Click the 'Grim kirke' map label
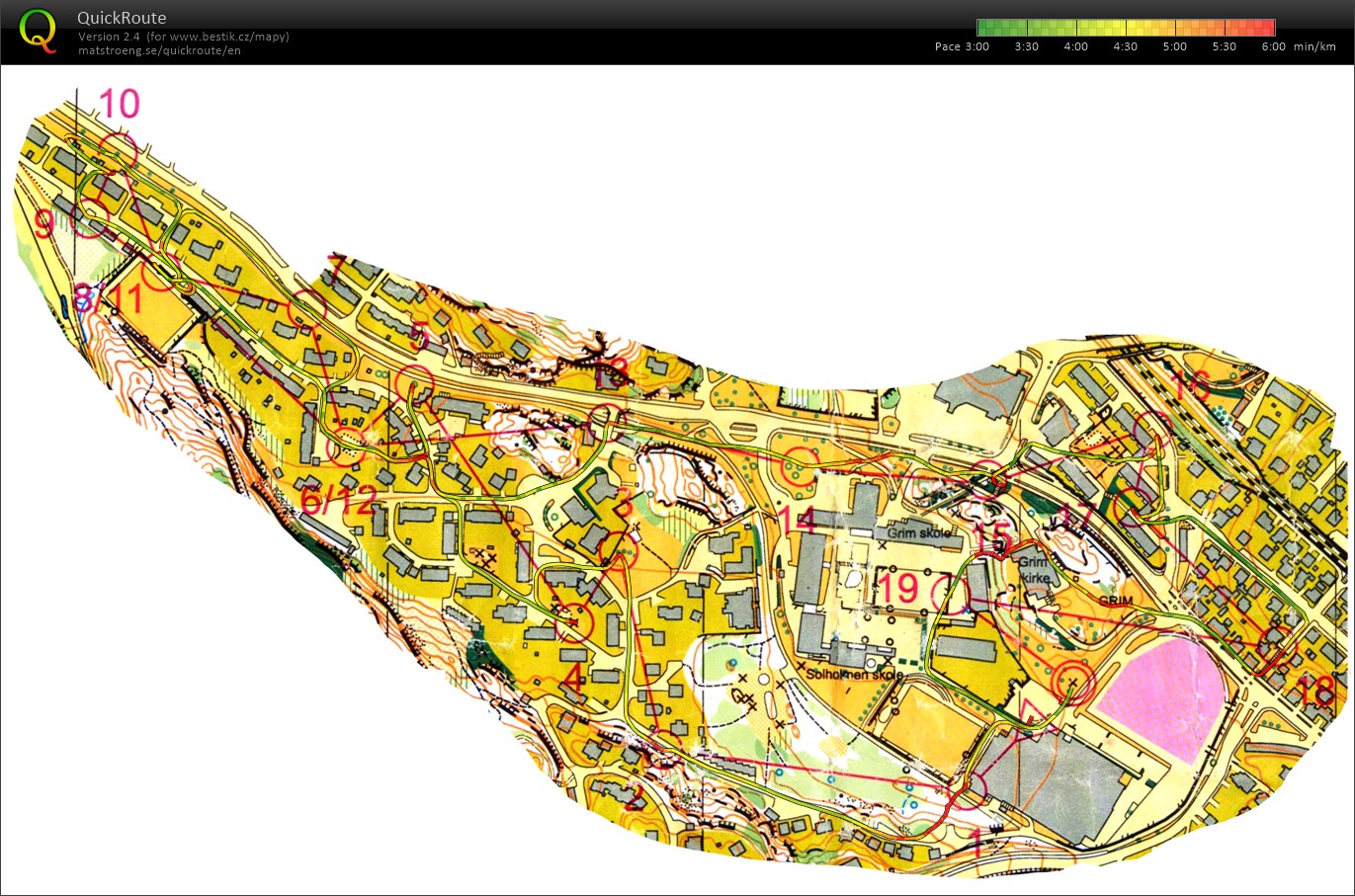Screen dimensions: 1355x896 point(1033,570)
